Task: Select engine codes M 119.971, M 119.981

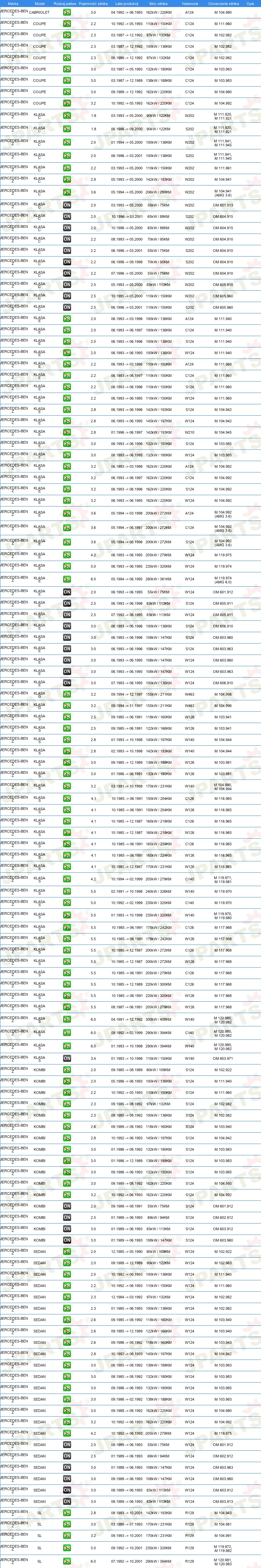Action: coord(223,880)
